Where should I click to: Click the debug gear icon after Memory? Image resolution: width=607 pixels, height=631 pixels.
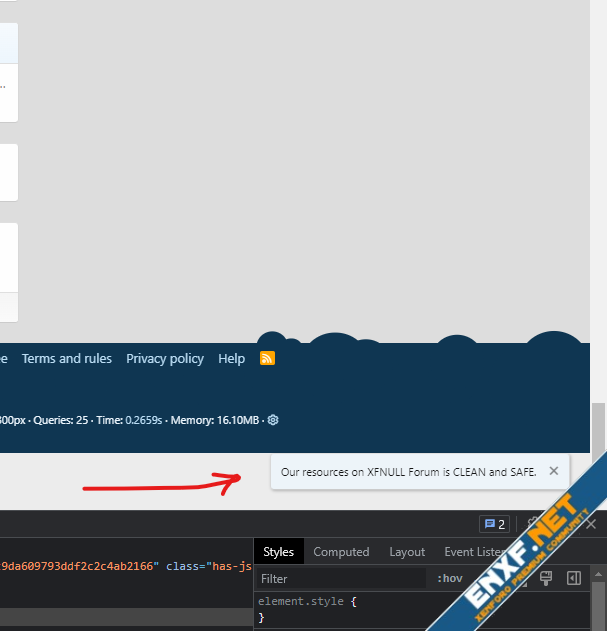click(x=273, y=420)
